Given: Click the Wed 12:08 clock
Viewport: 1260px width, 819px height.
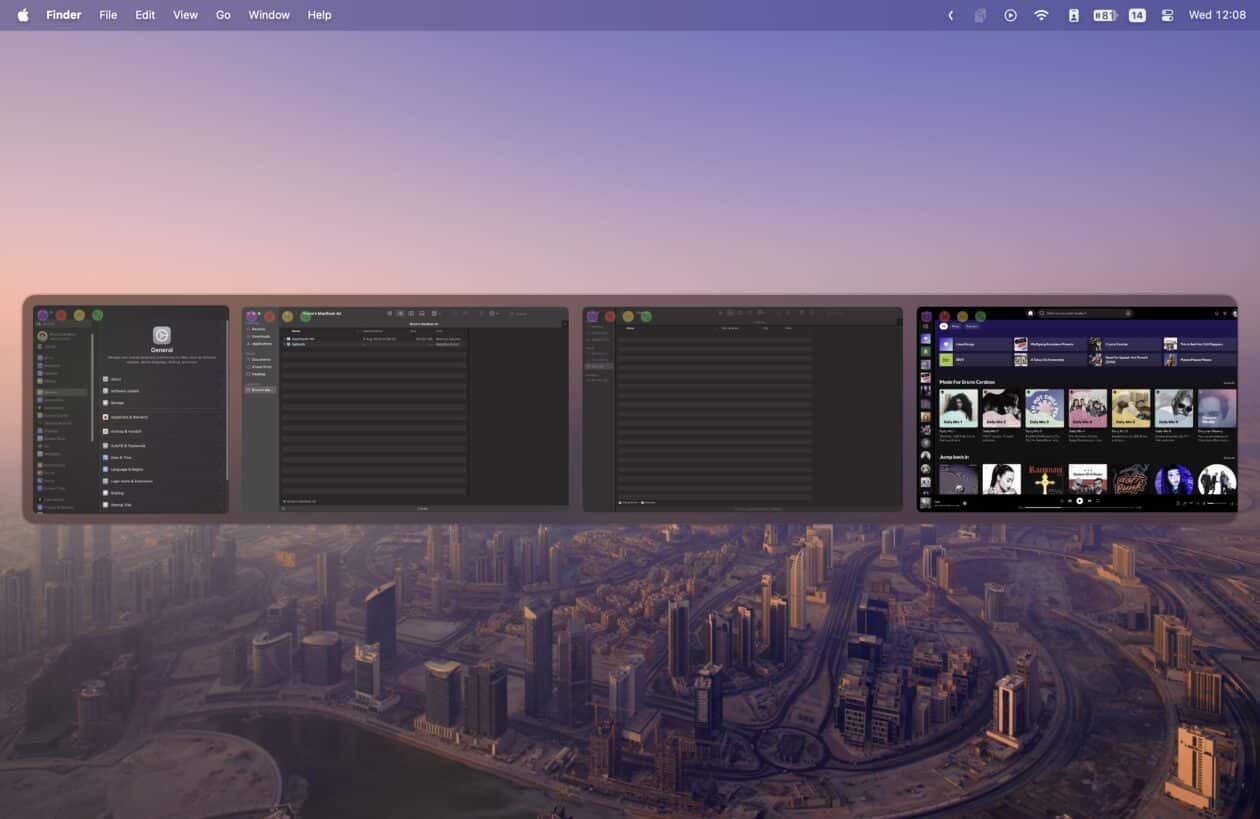Looking at the screenshot, I should tap(1217, 15).
